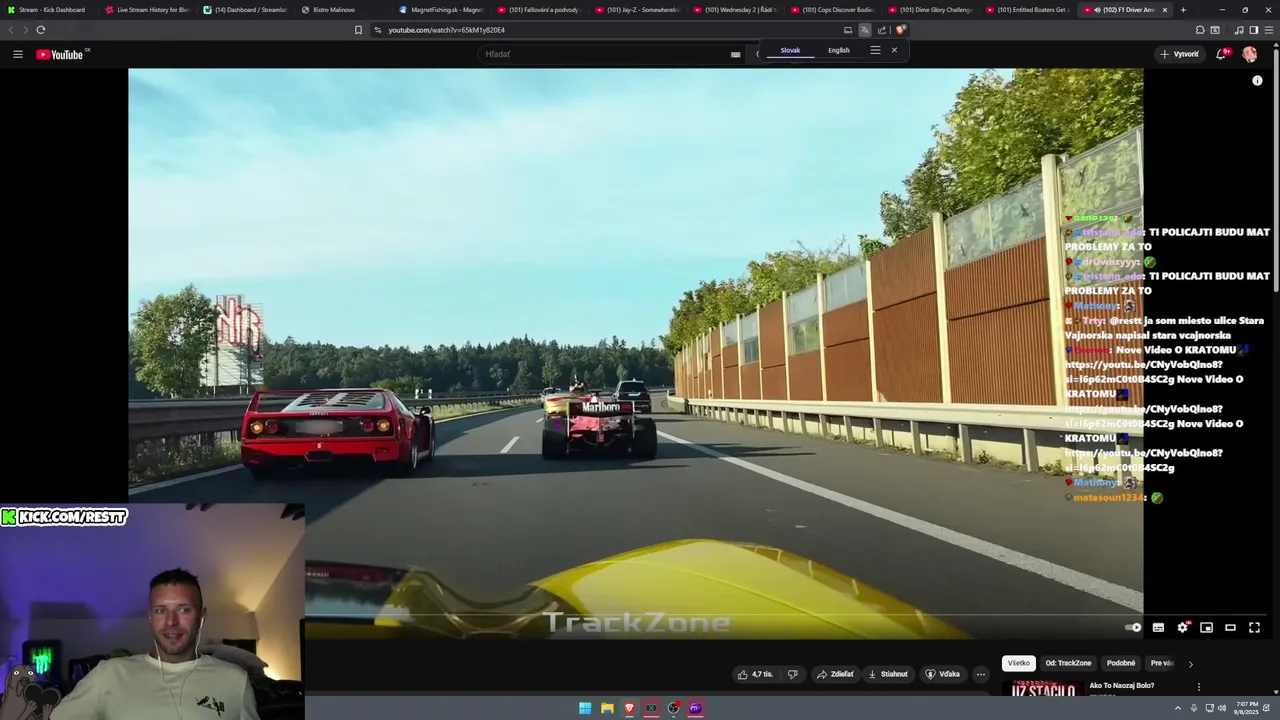
Task: Open the YouTube account avatar menu
Action: 1249,54
